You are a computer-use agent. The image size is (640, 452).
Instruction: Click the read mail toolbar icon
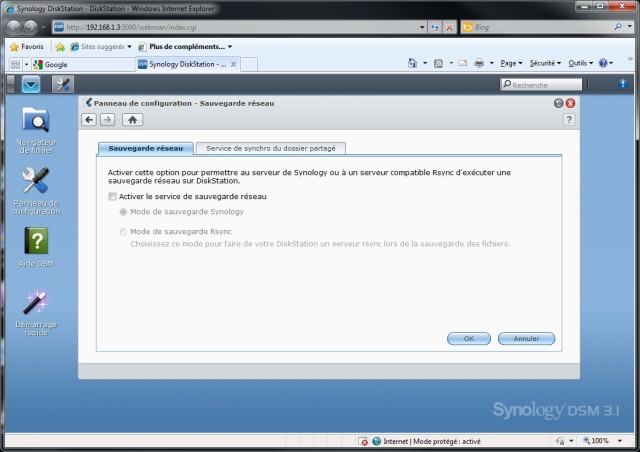click(462, 63)
